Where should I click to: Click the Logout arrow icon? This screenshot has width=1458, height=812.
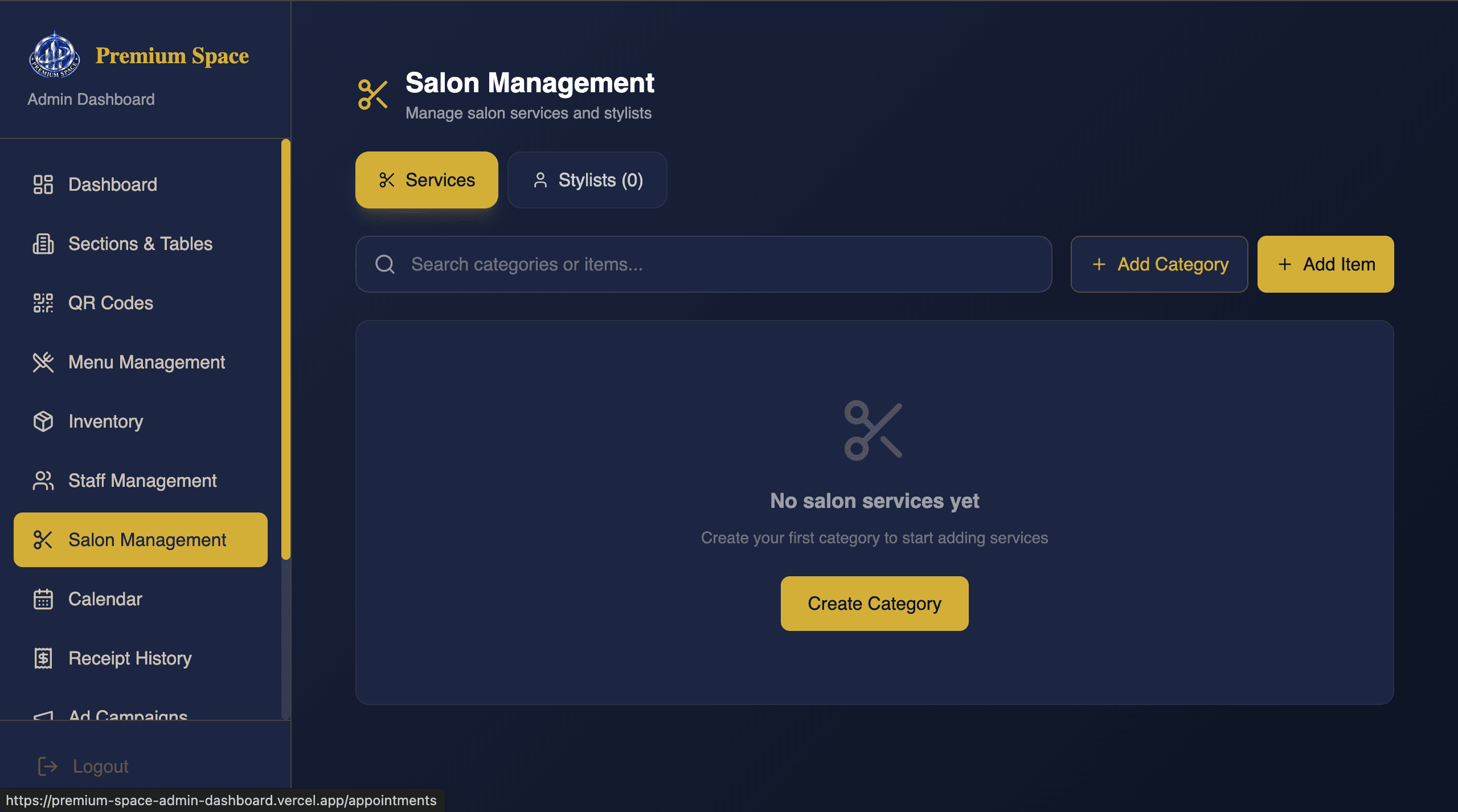pos(48,766)
